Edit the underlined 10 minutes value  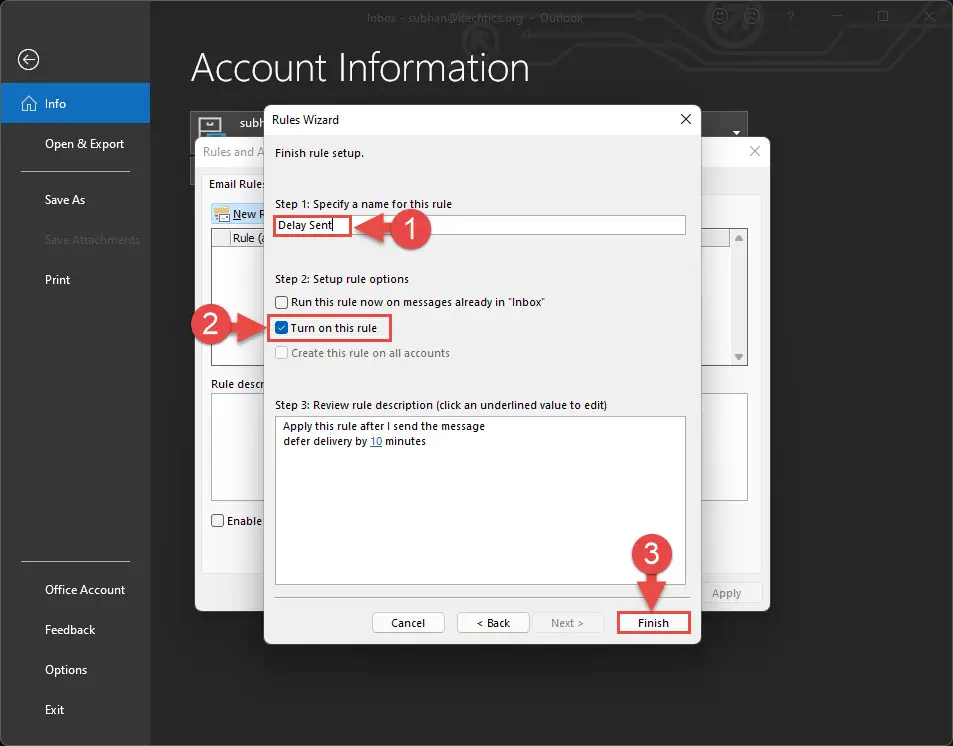(376, 441)
